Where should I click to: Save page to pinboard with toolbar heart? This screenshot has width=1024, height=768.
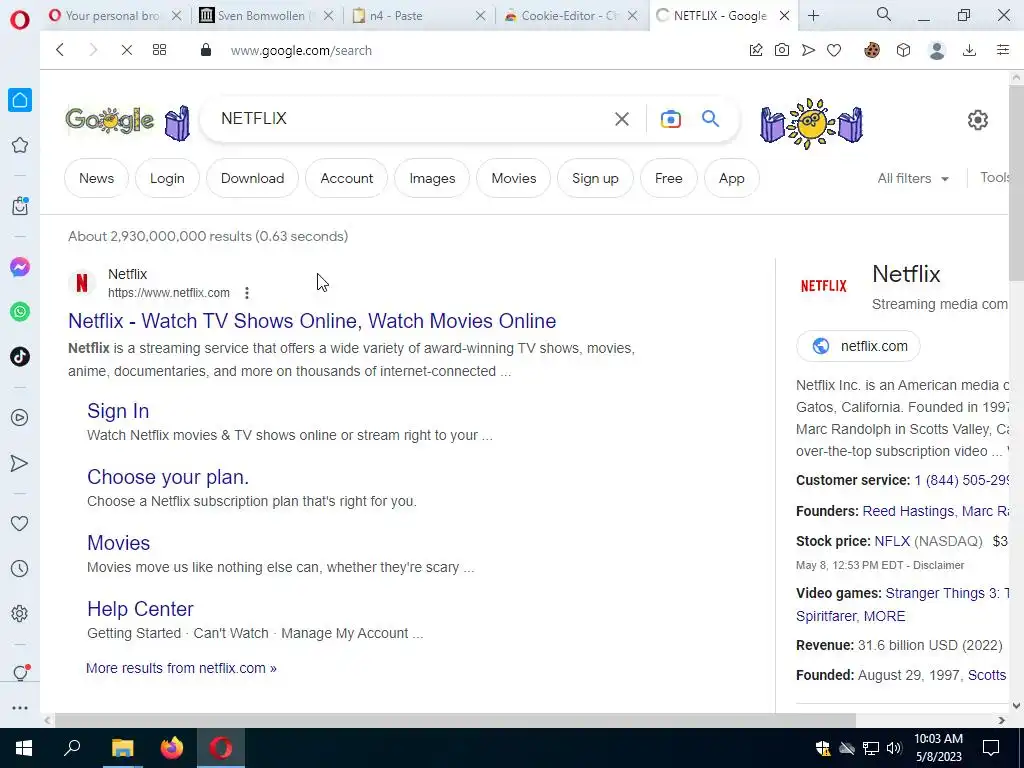point(834,50)
